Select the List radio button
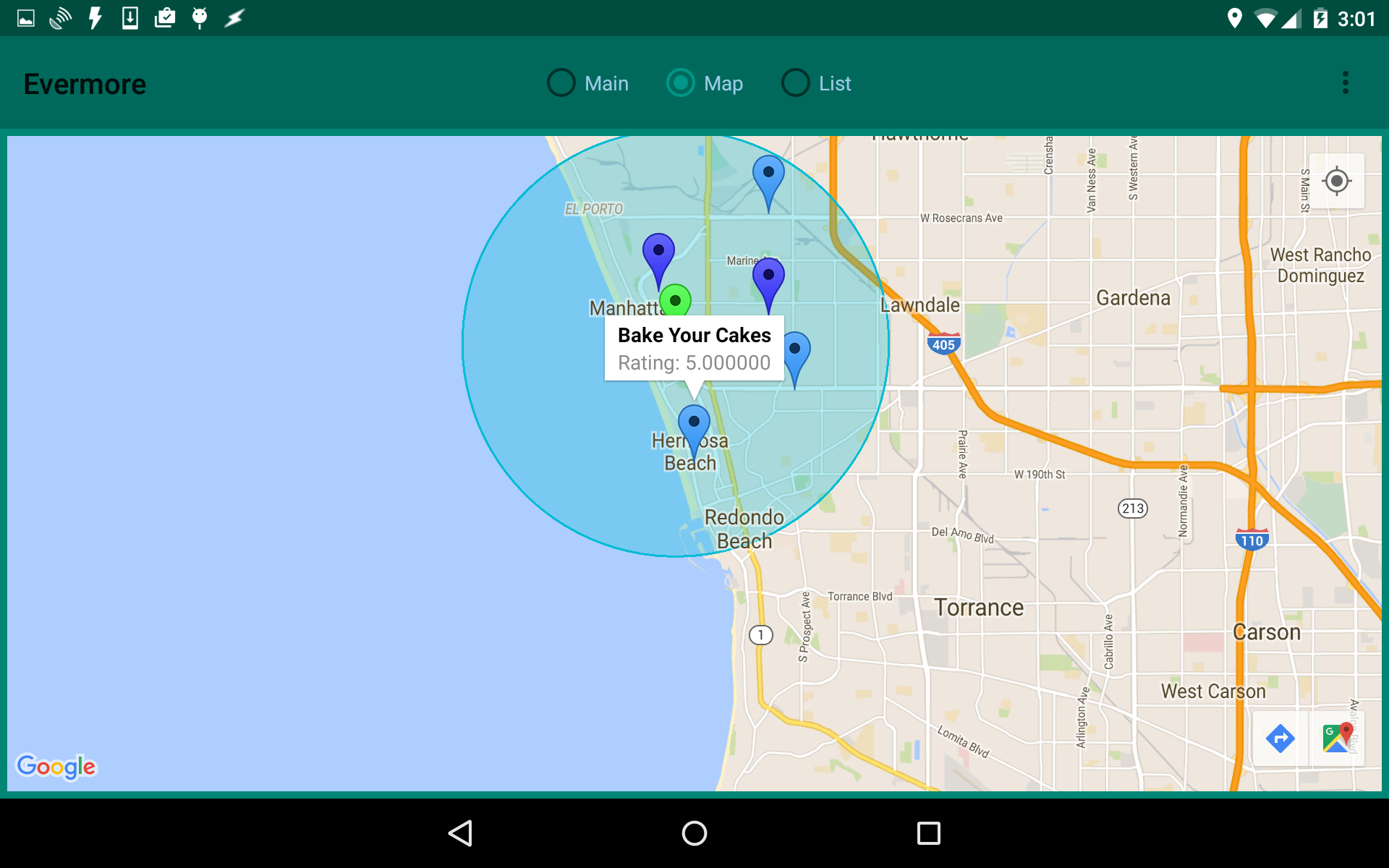 (796, 83)
